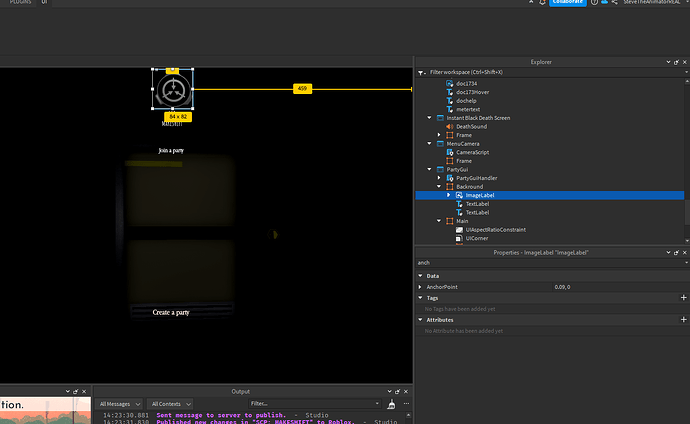
Task: Collapse the Attributes section
Action: click(420, 320)
